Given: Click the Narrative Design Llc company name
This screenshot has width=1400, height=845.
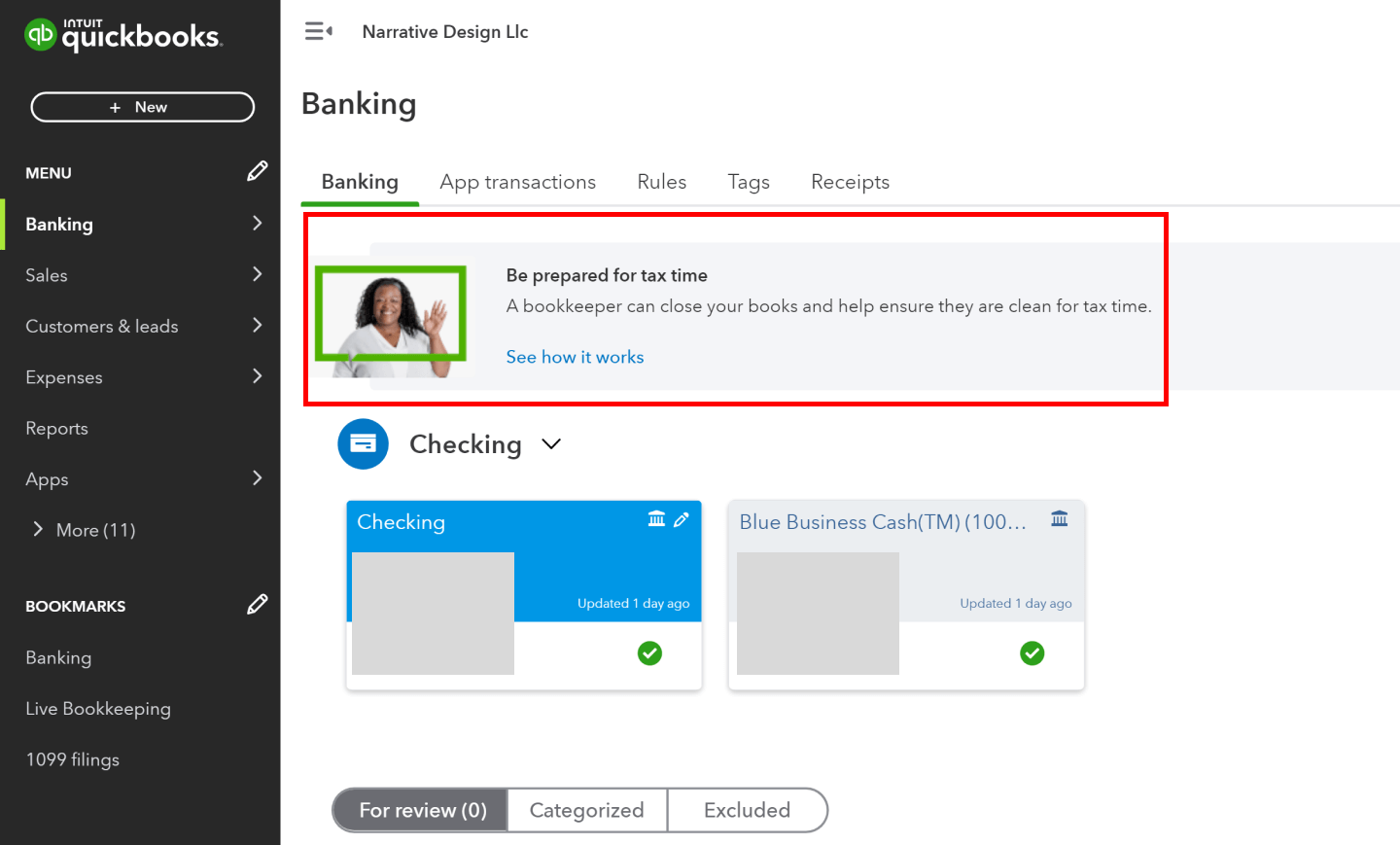Looking at the screenshot, I should pos(445,32).
